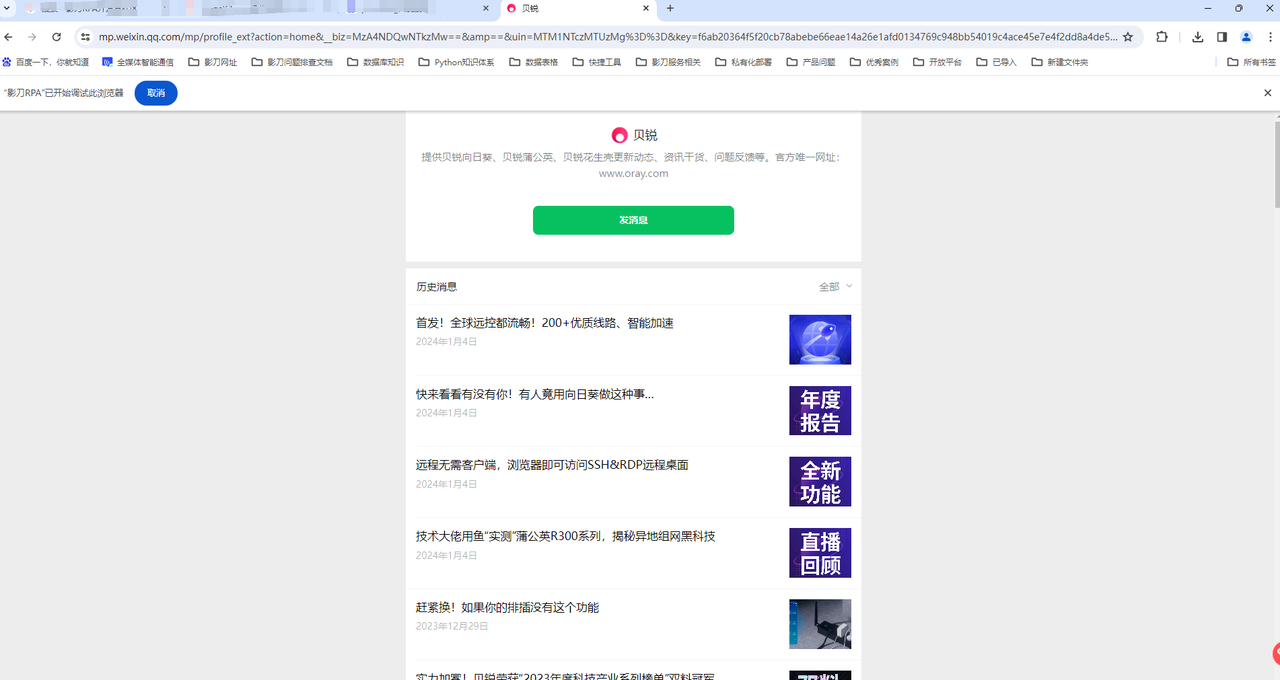Click the 历史消息 heading text
This screenshot has width=1280, height=680.
pos(437,287)
